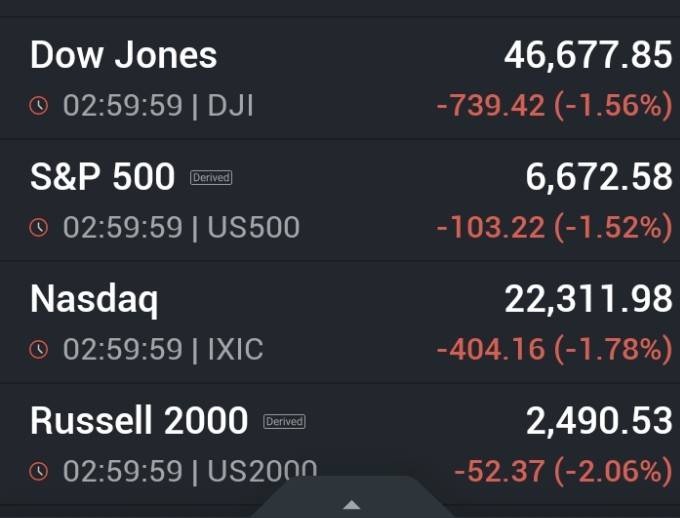Tap the clock icon beside Dow Jones time
The image size is (680, 518).
coord(39,105)
